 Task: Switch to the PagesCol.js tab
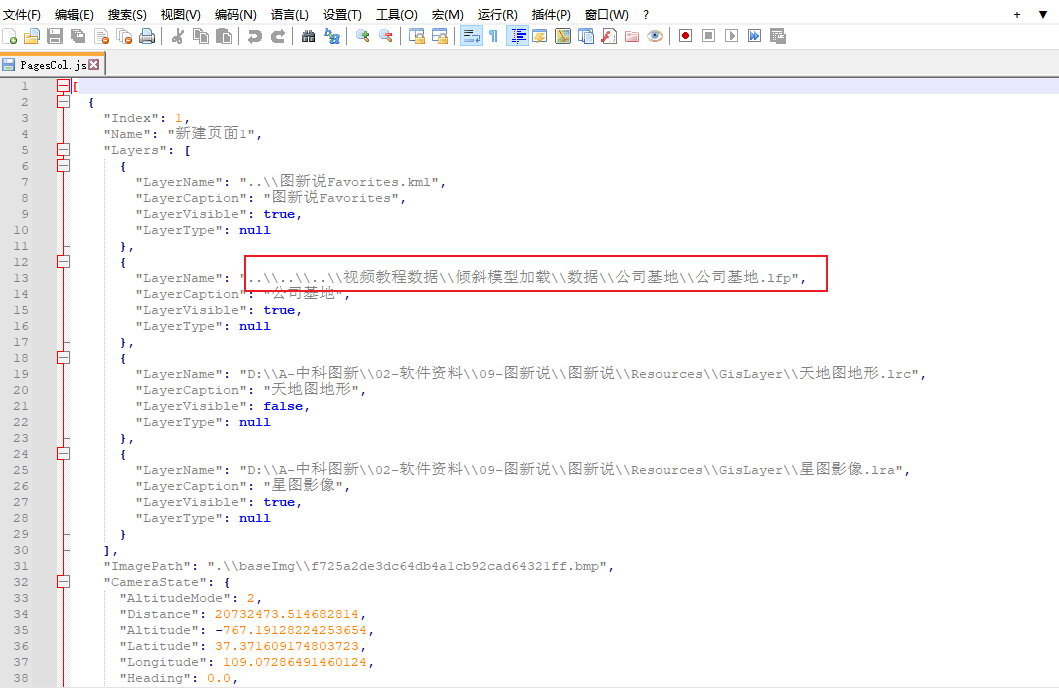click(x=46, y=64)
